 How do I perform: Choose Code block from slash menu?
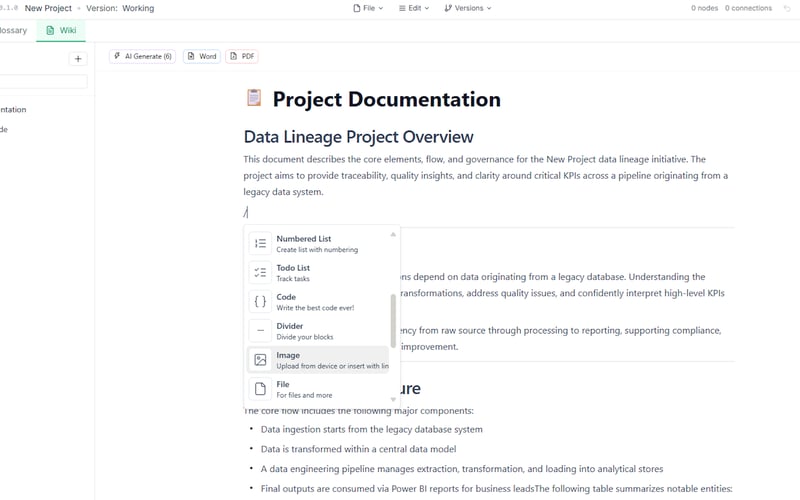[x=318, y=302]
